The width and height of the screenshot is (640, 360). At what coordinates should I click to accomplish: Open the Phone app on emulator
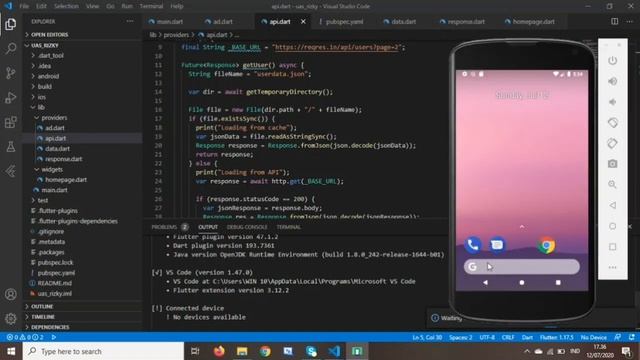pyautogui.click(x=473, y=245)
